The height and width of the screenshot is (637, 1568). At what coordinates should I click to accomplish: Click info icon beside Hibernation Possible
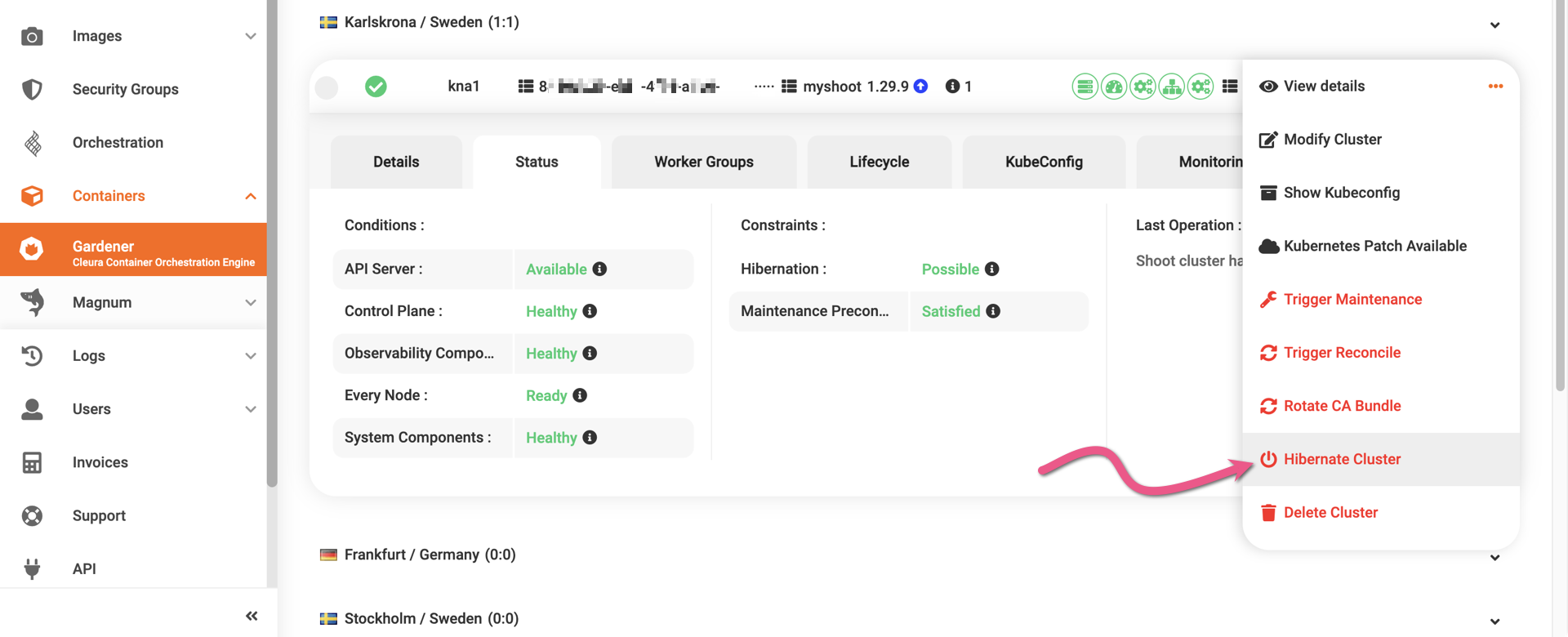click(992, 269)
